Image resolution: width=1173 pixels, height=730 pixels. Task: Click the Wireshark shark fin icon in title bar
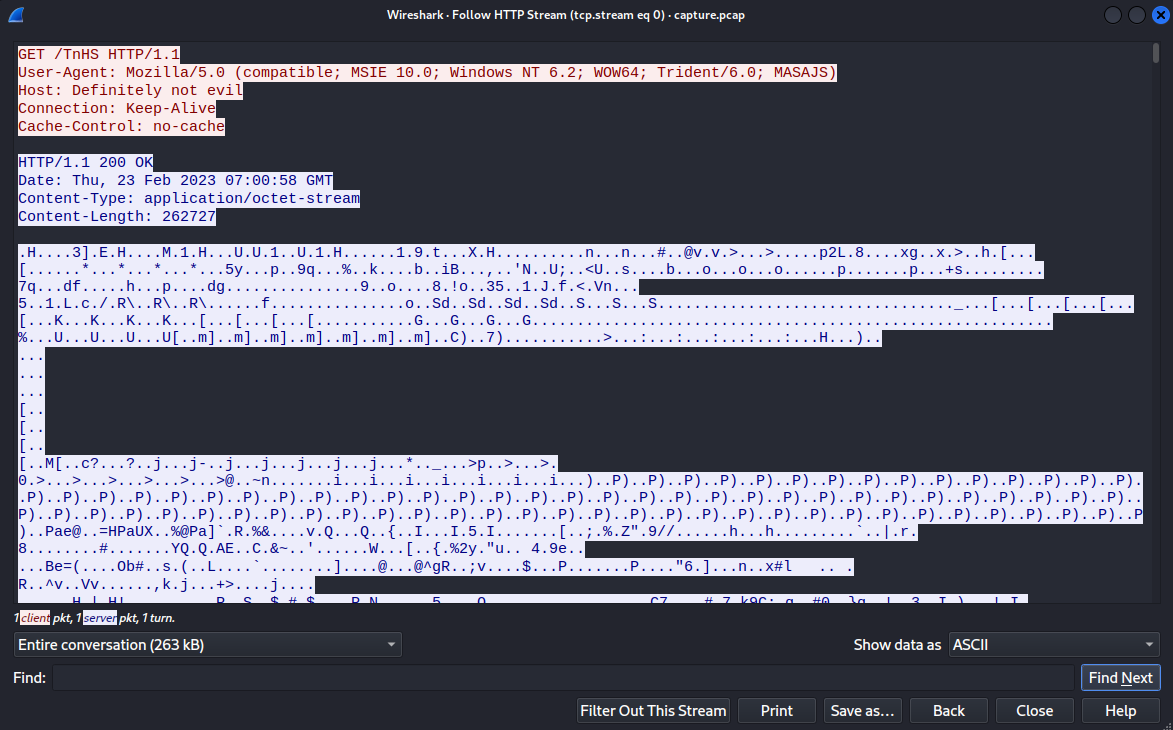[16, 15]
